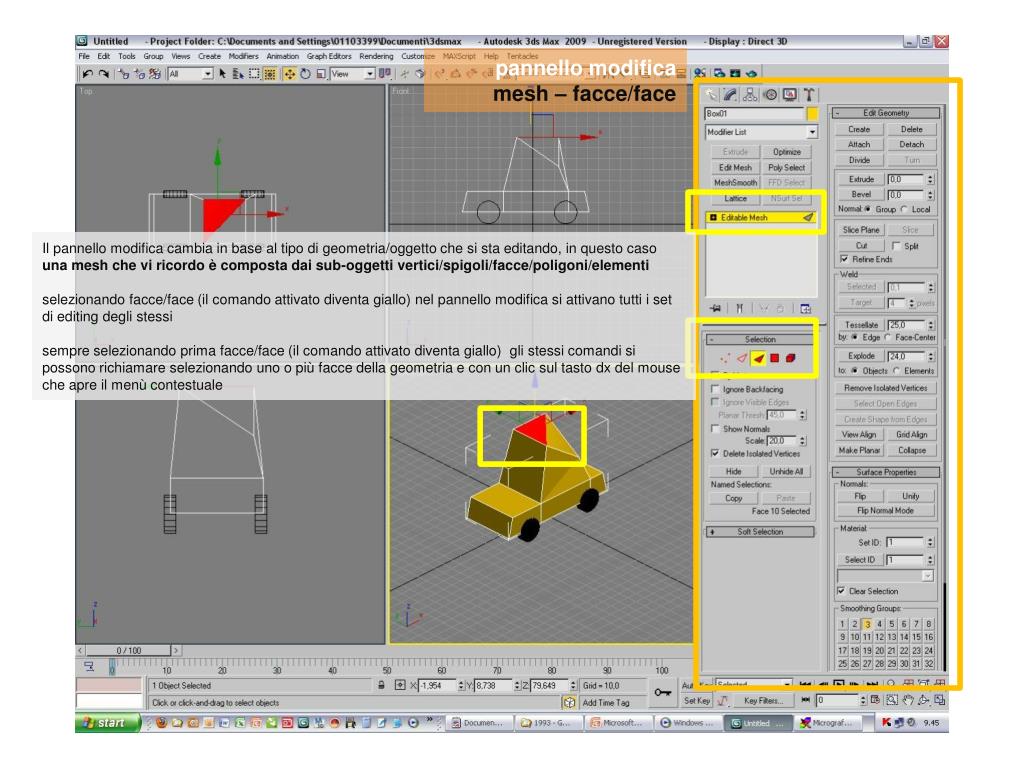1024x768 pixels.
Task: Open the Graph Editors menu
Action: click(328, 56)
